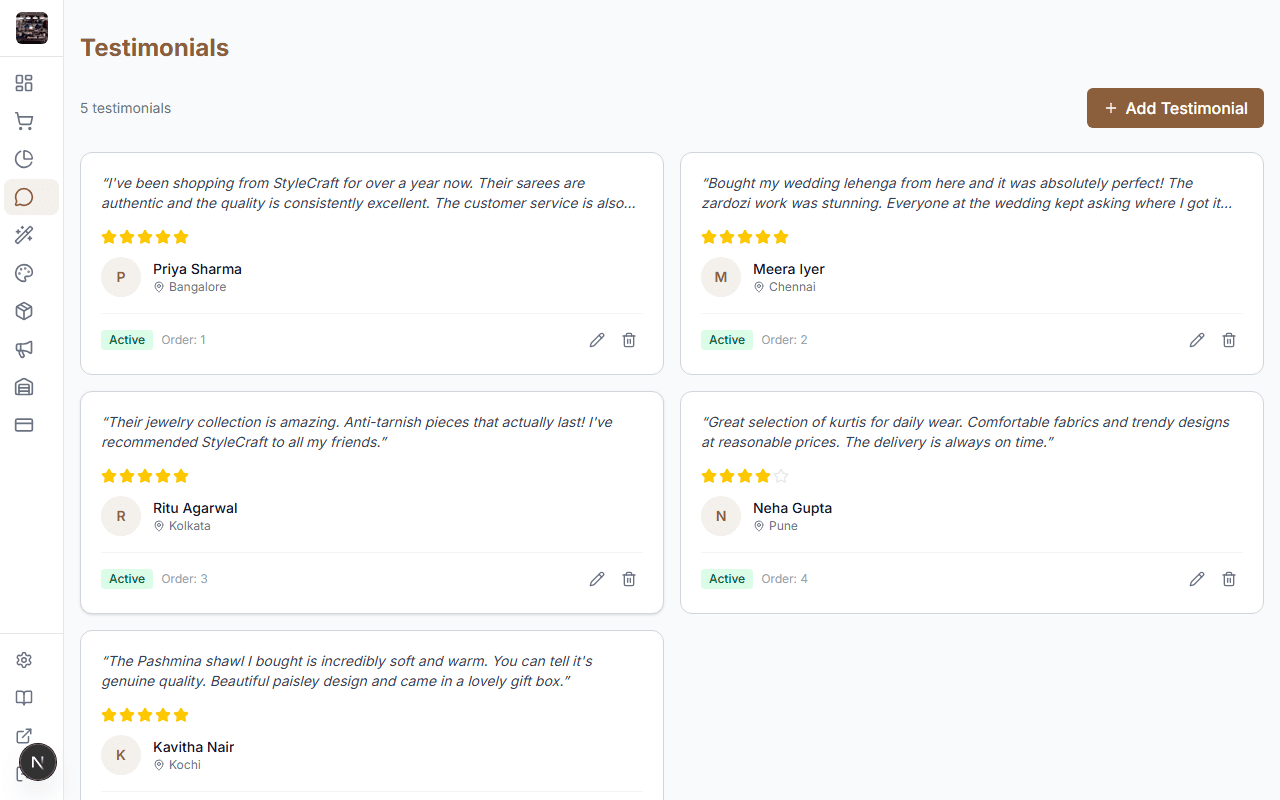Open the documentation book icon at sidebar bottom
Screen dimensions: 1280x800
click(24, 697)
